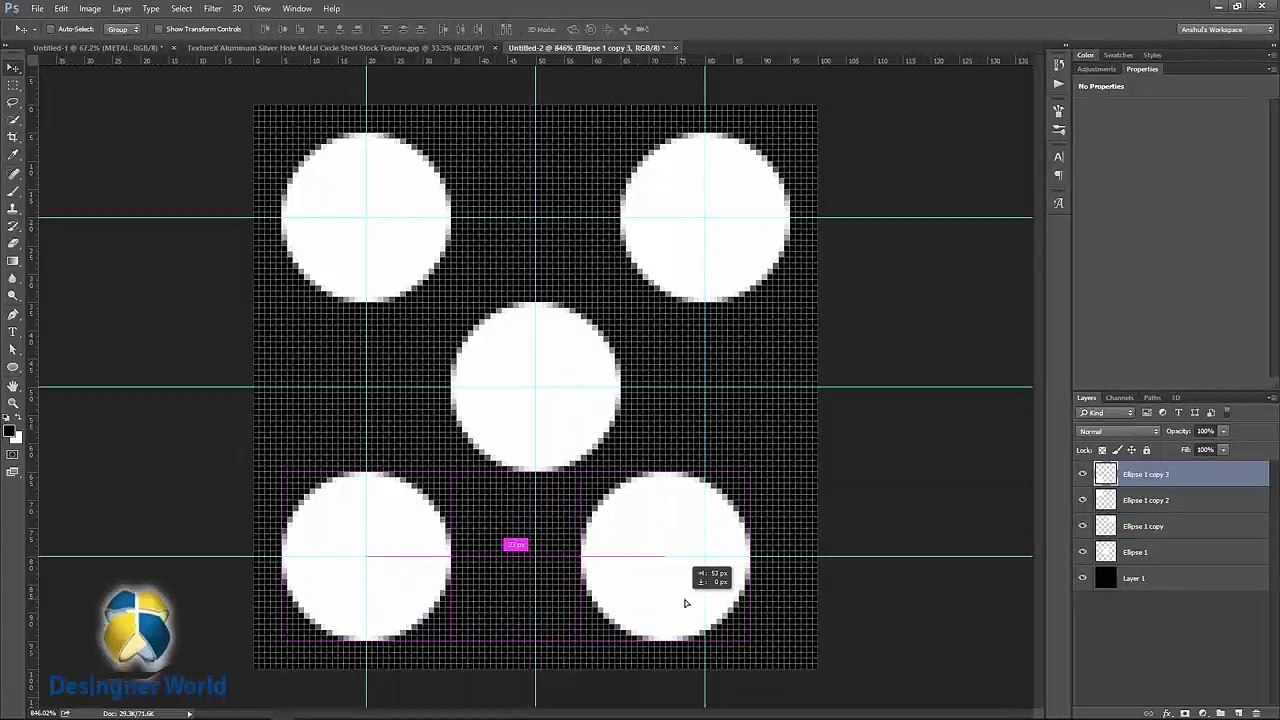Open the Select menu
The width and height of the screenshot is (1280, 720).
point(181,8)
